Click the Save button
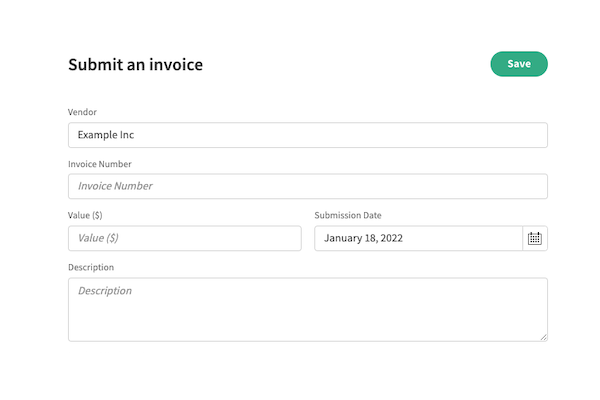 tap(519, 64)
